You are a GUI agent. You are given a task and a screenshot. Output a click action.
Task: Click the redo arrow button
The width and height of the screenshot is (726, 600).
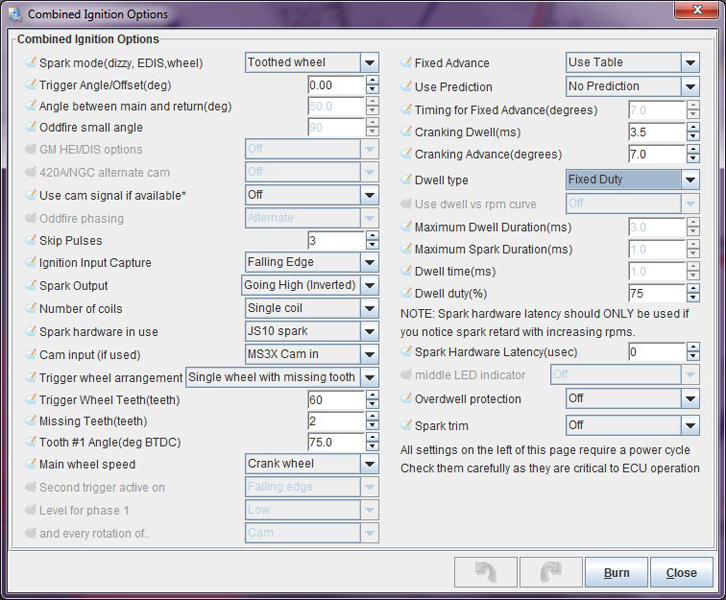pyautogui.click(x=548, y=572)
